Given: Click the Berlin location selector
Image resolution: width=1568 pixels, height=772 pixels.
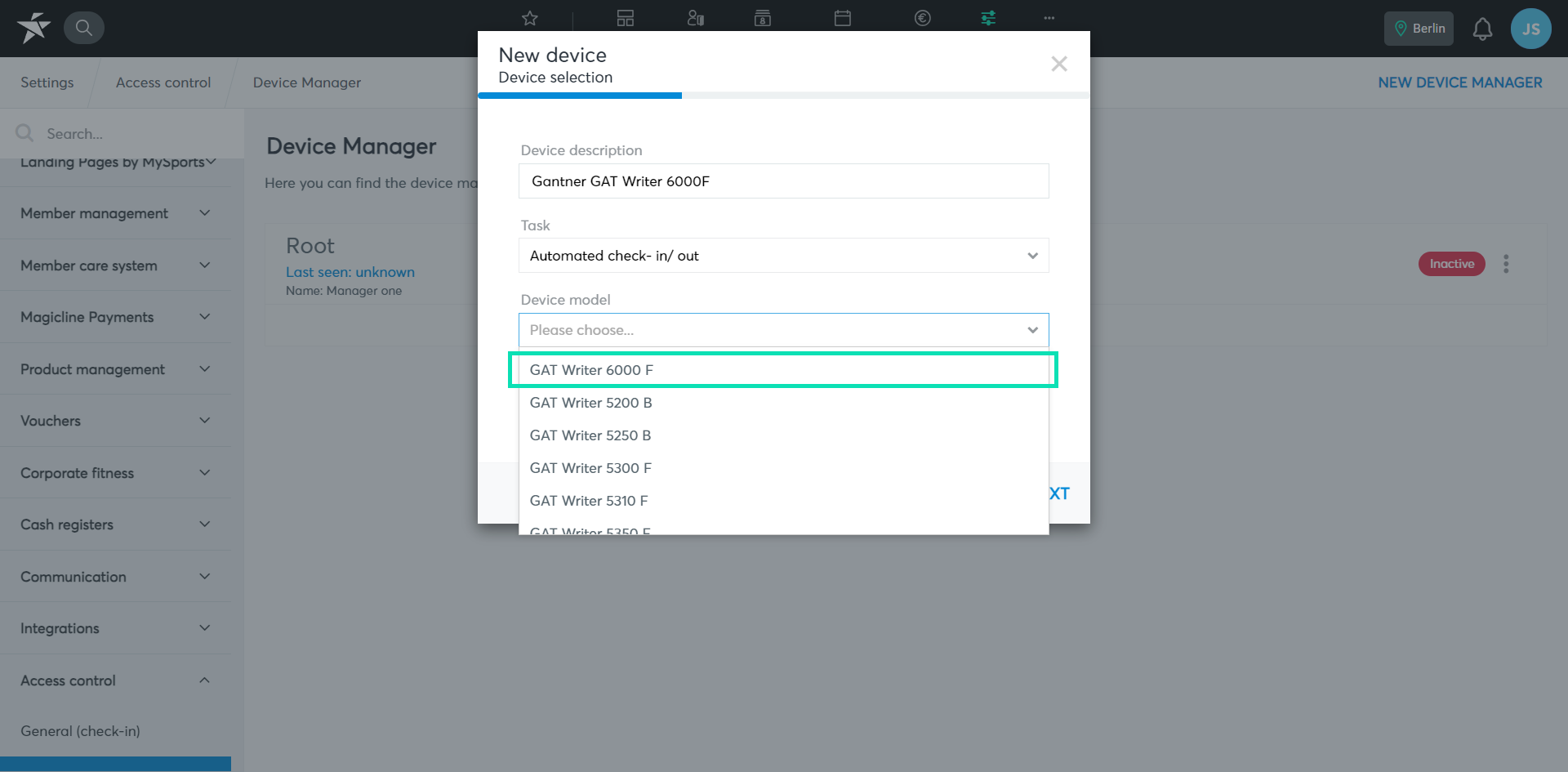Looking at the screenshot, I should (1419, 29).
